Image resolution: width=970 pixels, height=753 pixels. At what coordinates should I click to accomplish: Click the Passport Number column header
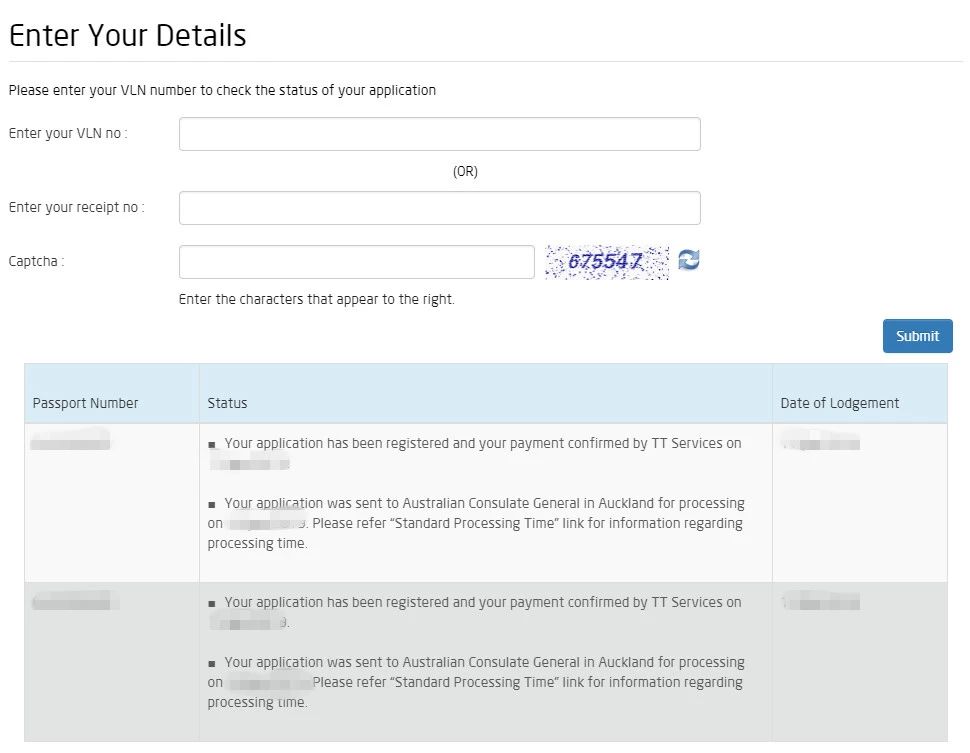pyautogui.click(x=85, y=403)
